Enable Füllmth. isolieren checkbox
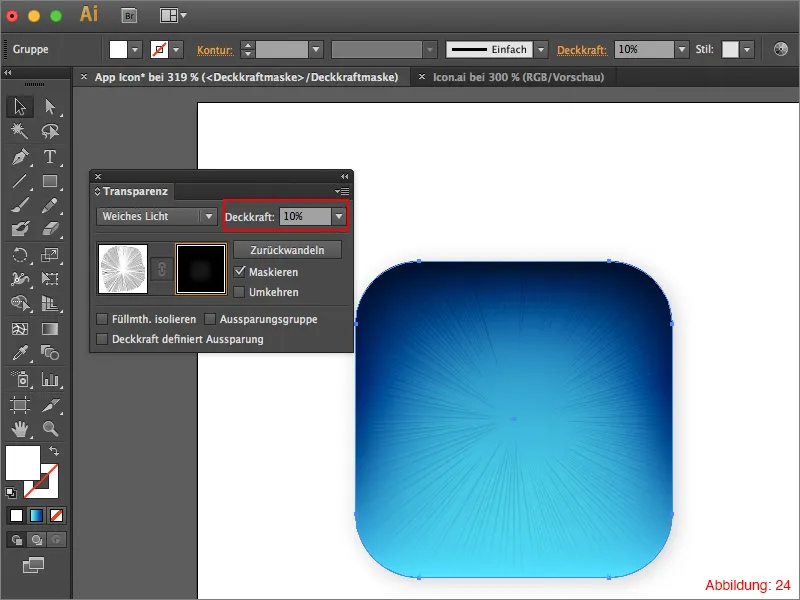The width and height of the screenshot is (800, 600). (x=102, y=319)
